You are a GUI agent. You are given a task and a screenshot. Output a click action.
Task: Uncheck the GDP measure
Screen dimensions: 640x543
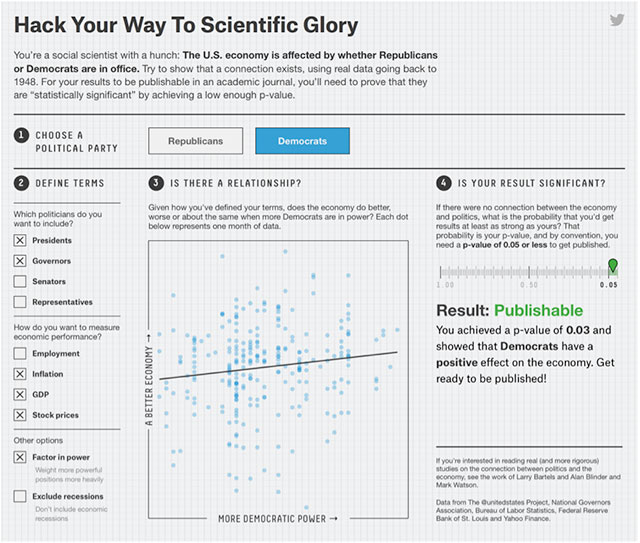point(20,394)
